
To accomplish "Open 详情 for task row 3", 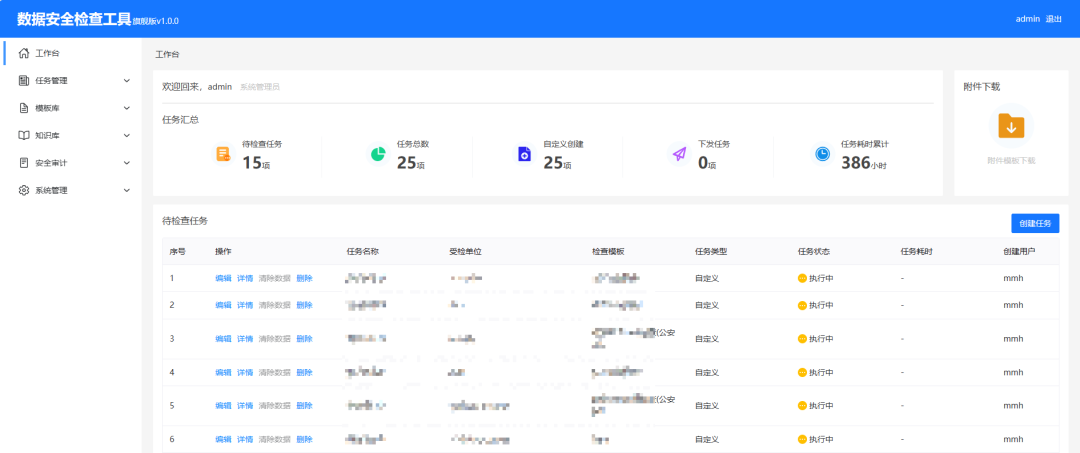I will coord(245,339).
